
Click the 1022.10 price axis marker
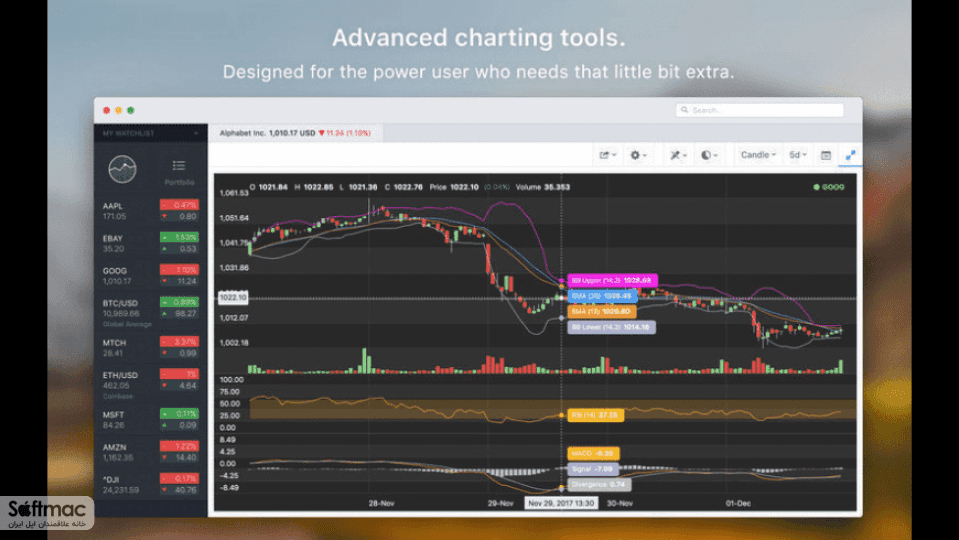[233, 298]
